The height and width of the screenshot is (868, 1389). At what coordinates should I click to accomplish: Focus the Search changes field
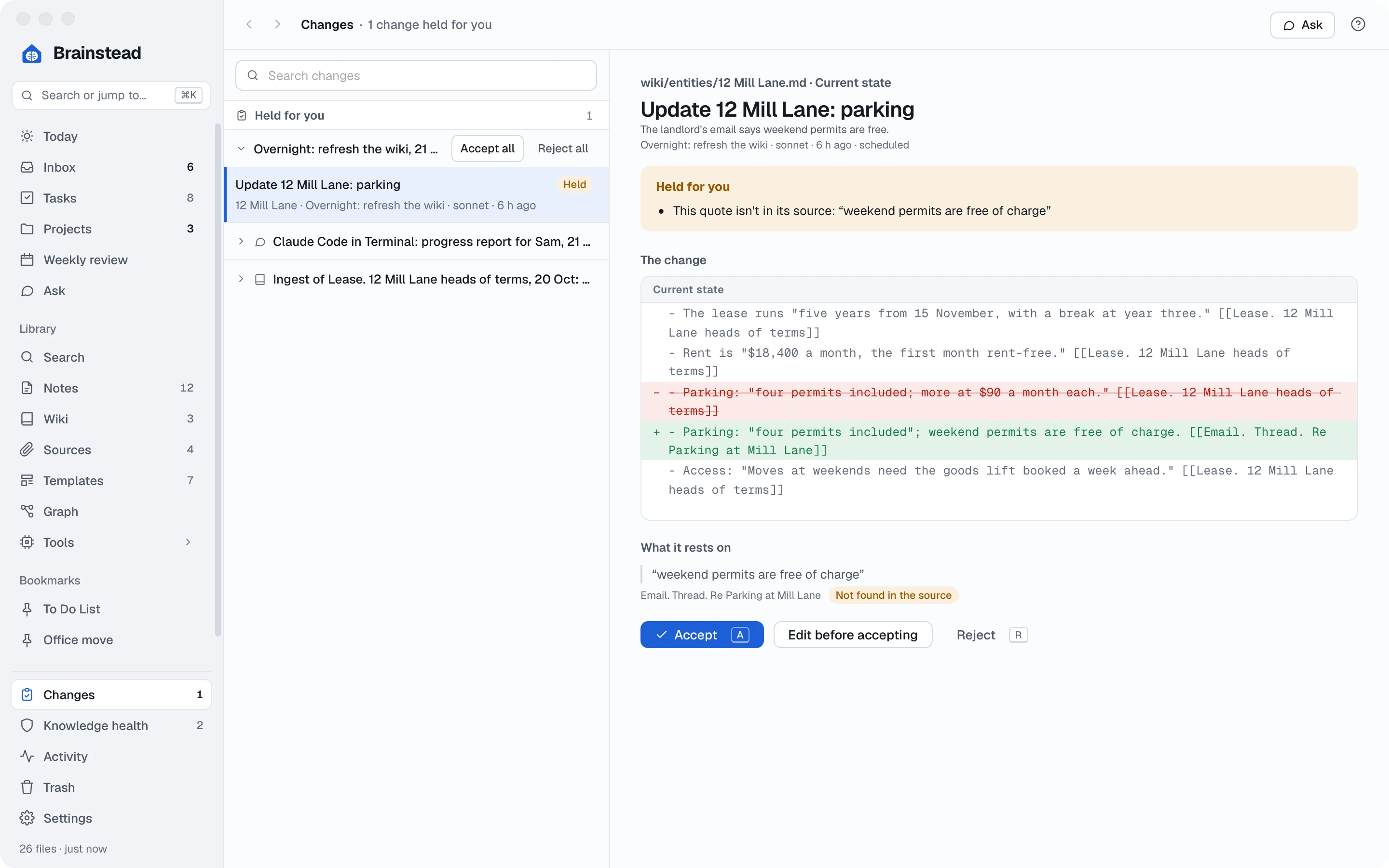click(416, 75)
